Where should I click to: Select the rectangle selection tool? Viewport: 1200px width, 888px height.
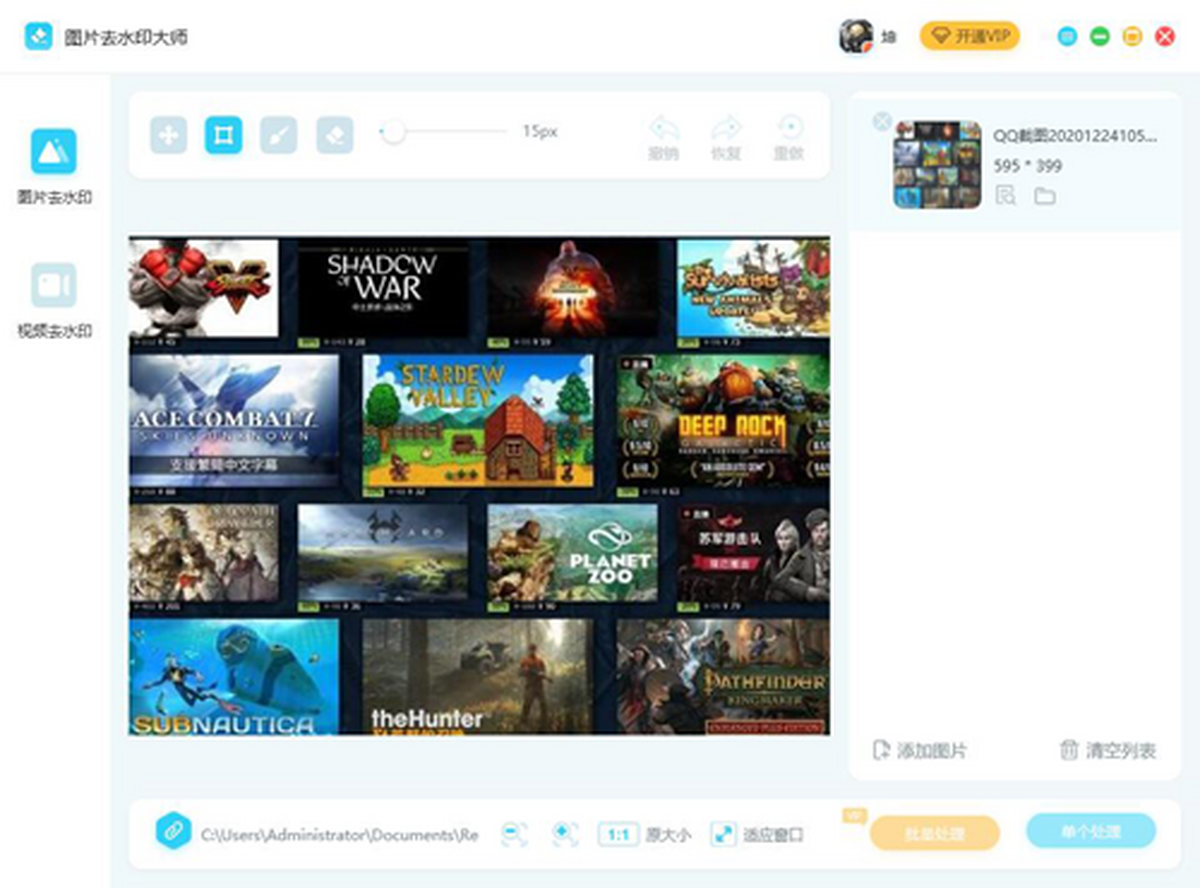224,135
